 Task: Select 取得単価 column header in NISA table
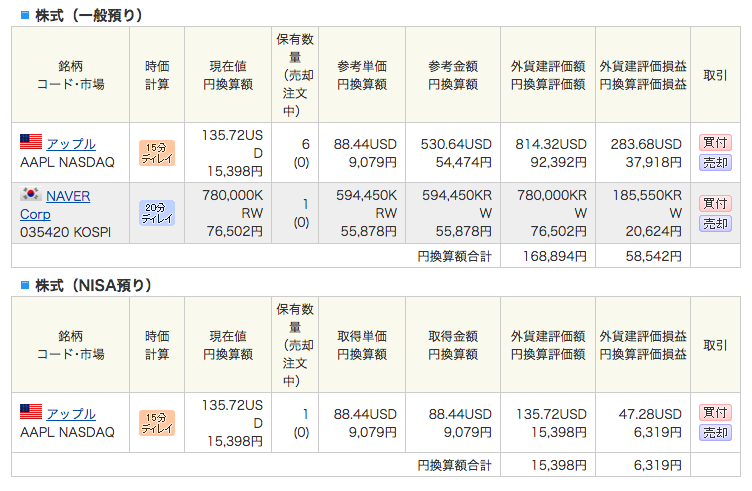click(x=362, y=336)
